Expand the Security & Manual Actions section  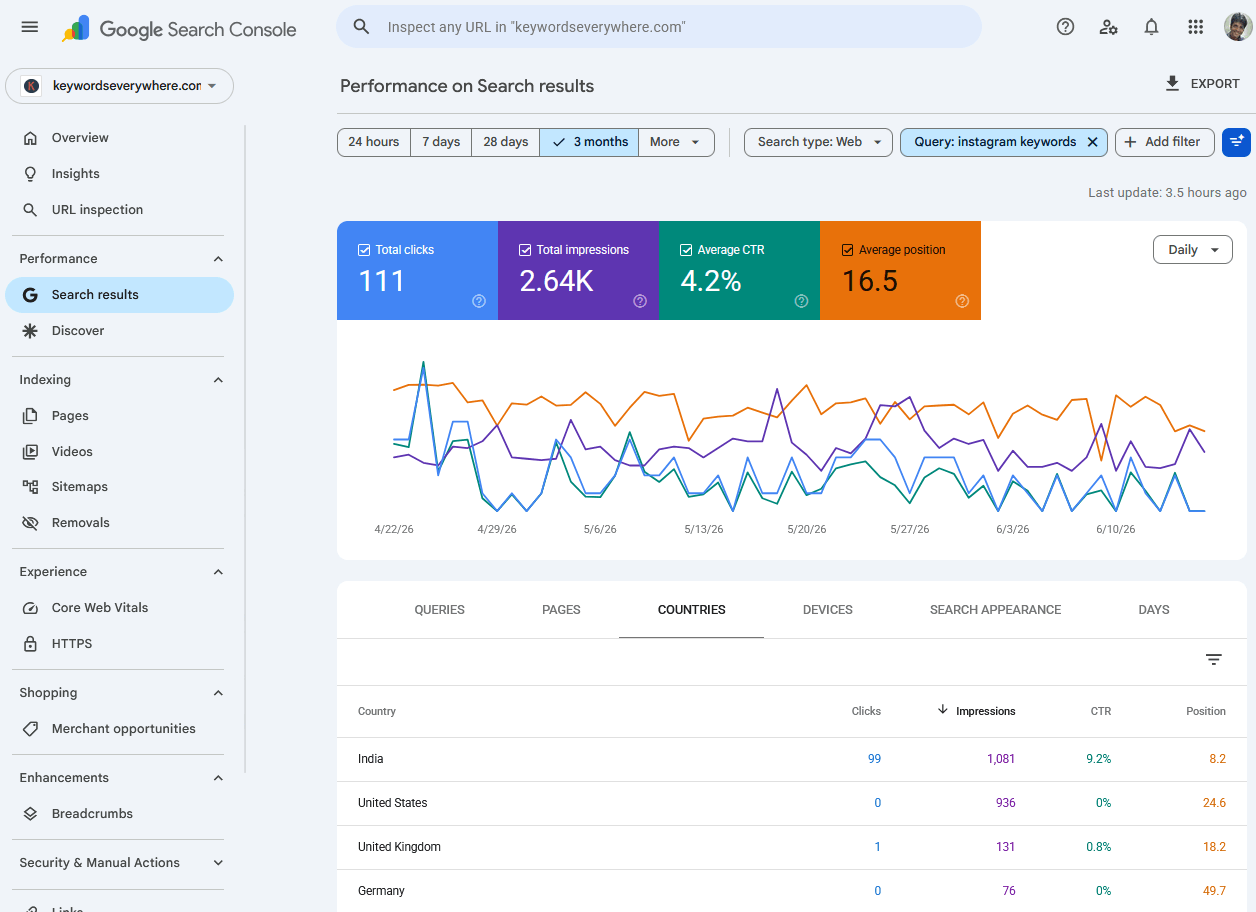point(218,863)
